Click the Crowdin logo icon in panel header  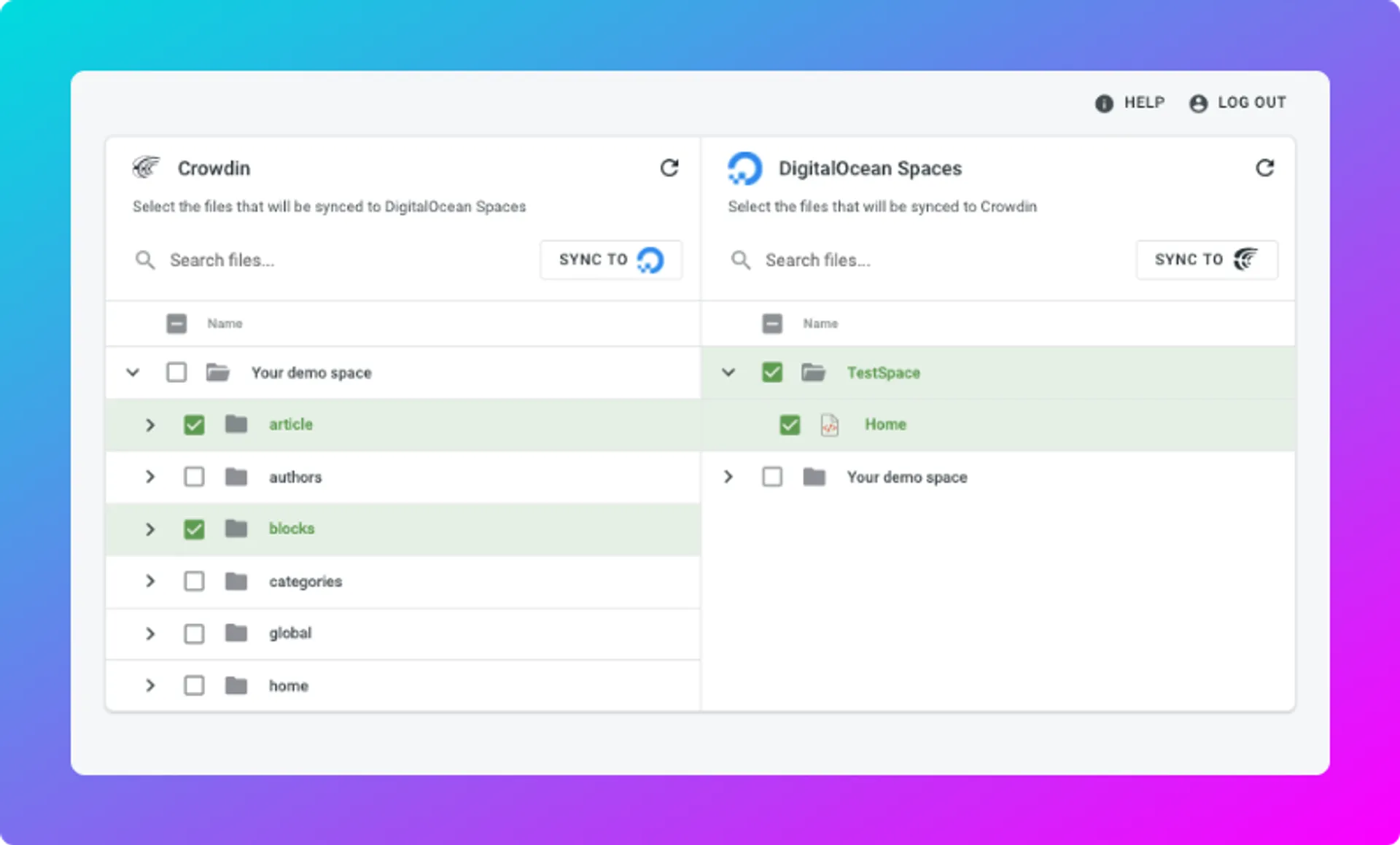click(x=146, y=168)
